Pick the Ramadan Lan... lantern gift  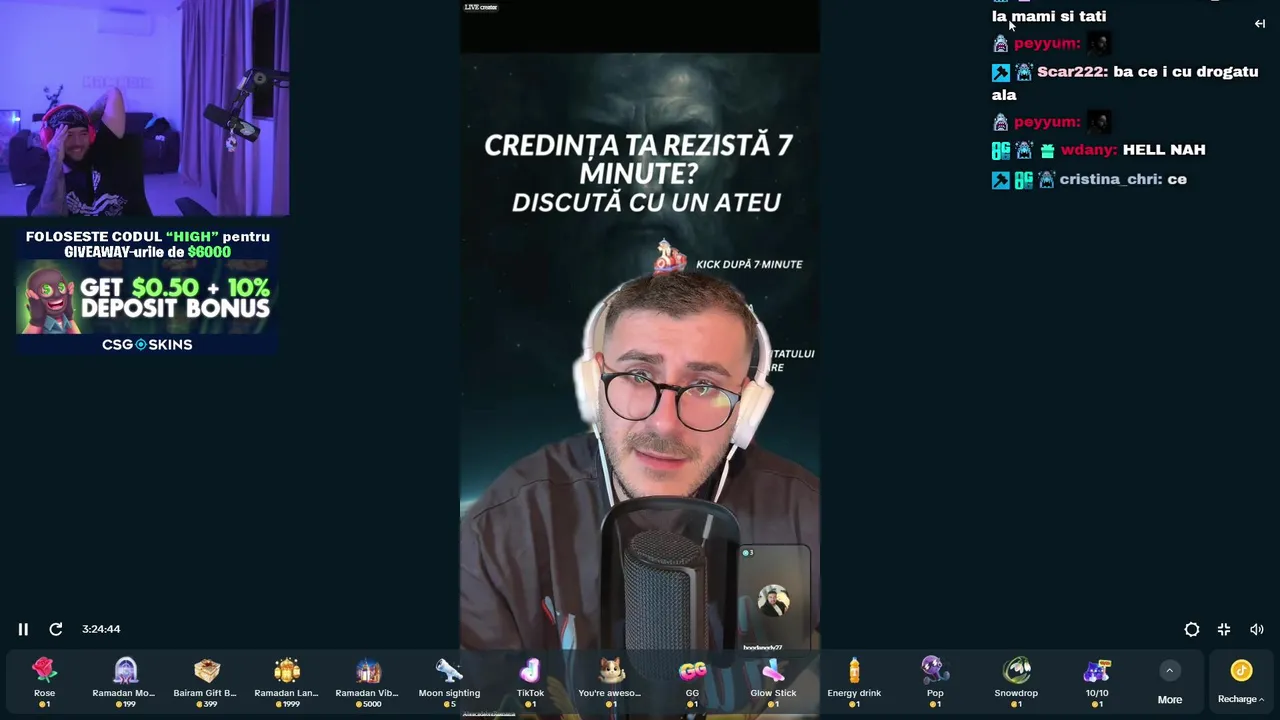pos(286,682)
